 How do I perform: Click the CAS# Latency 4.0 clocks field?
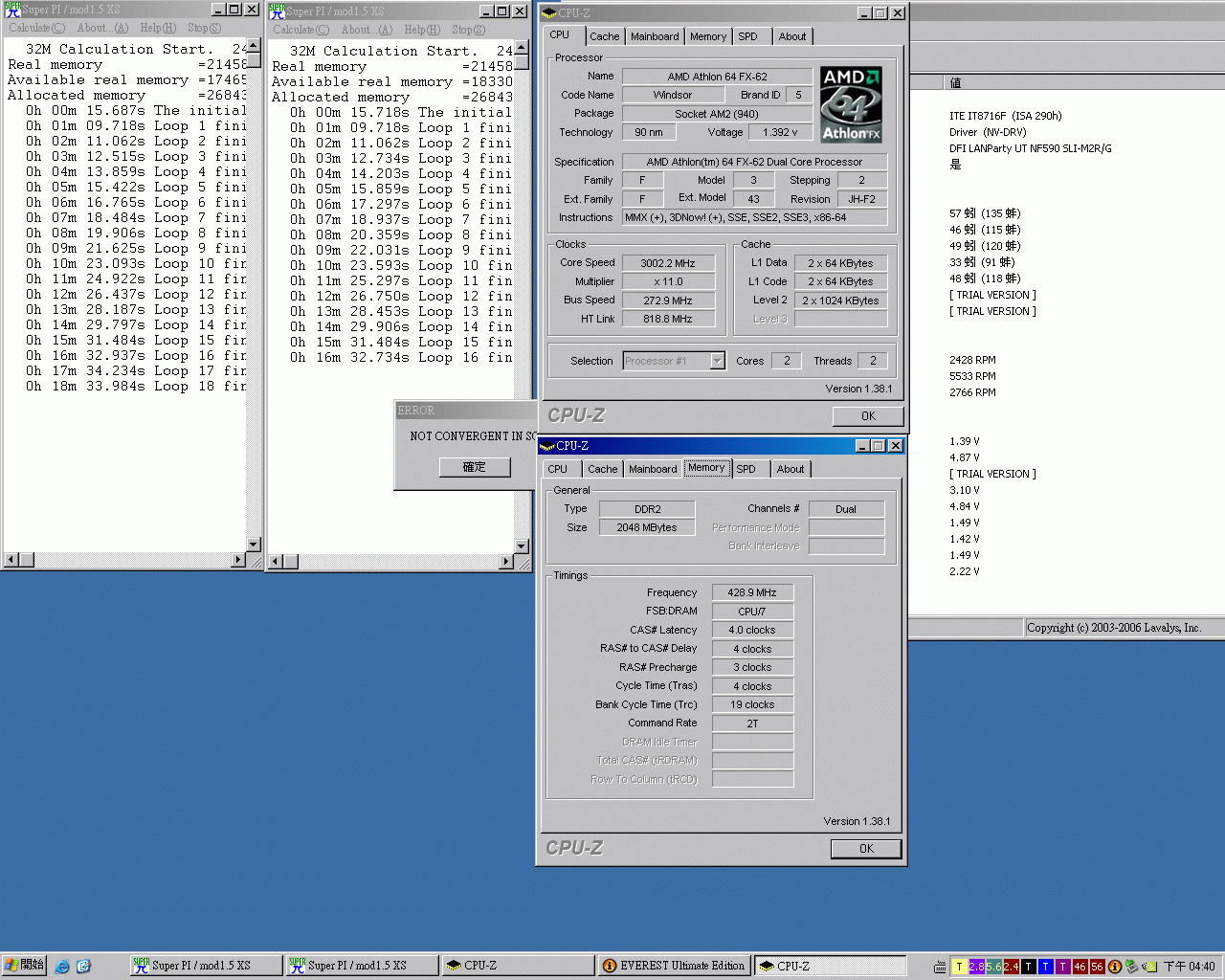pyautogui.click(x=752, y=630)
